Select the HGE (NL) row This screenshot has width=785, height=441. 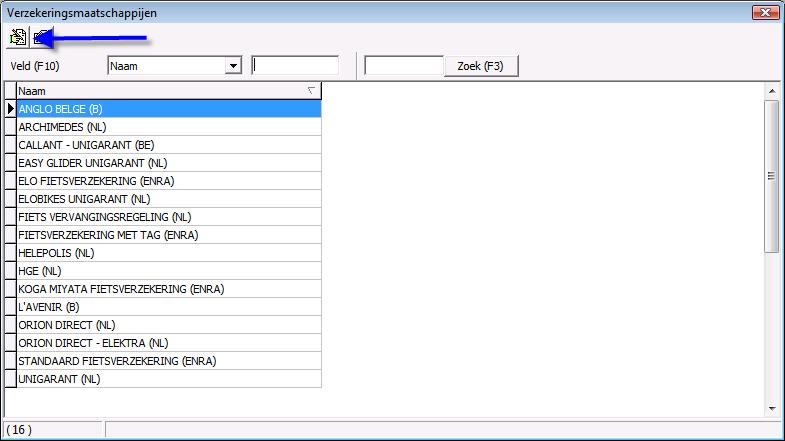[169, 271]
